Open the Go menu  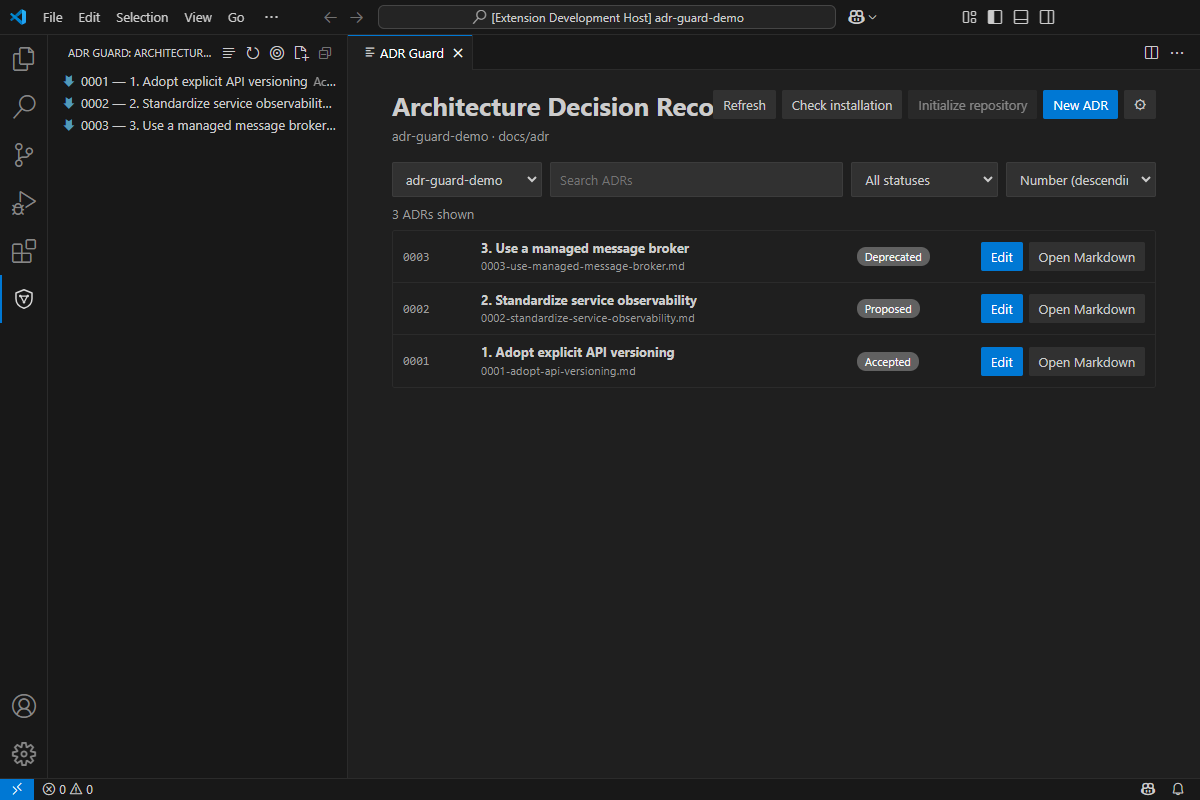pyautogui.click(x=236, y=17)
